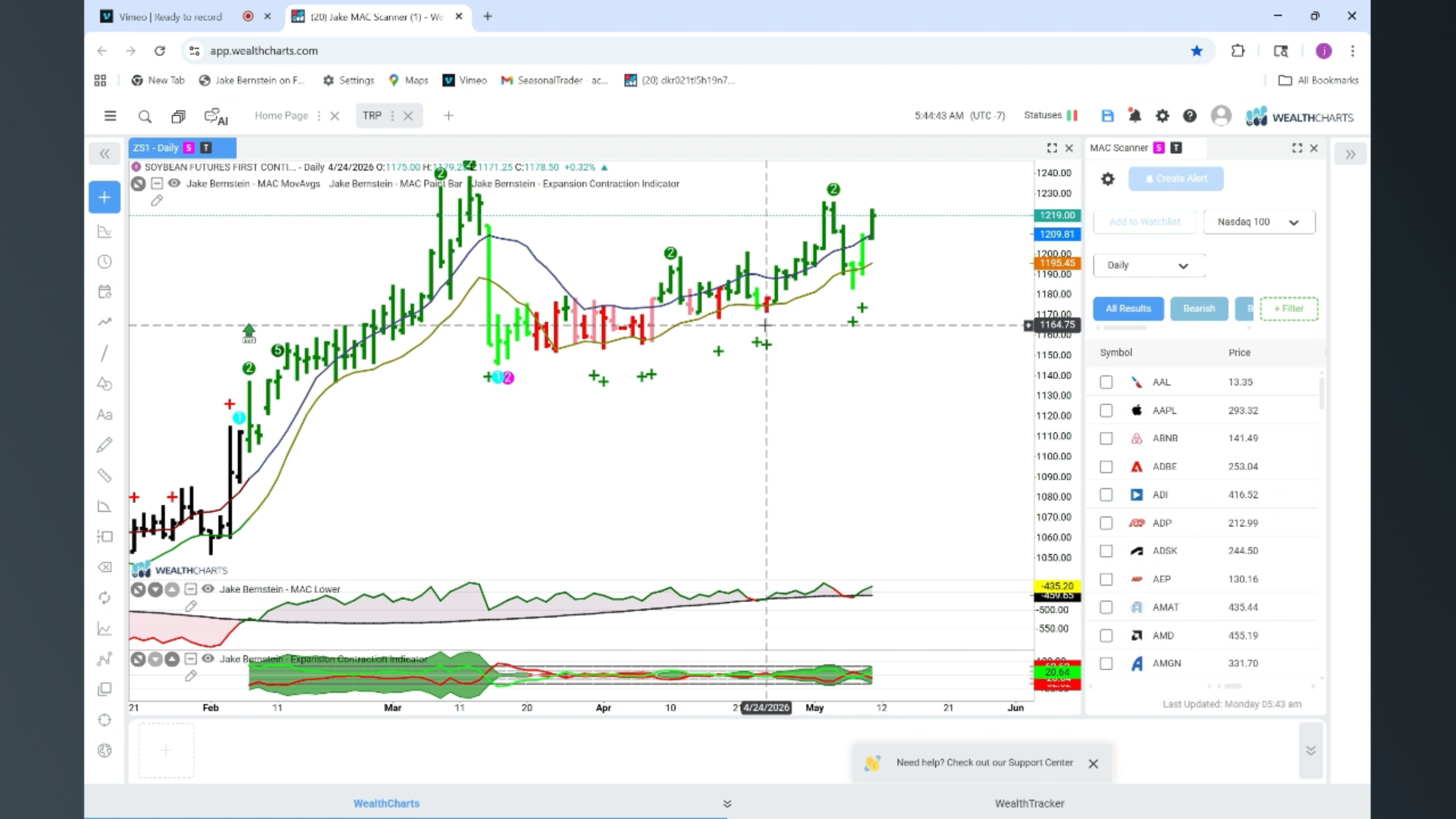Click the blue add-widget plus button

[x=105, y=197]
